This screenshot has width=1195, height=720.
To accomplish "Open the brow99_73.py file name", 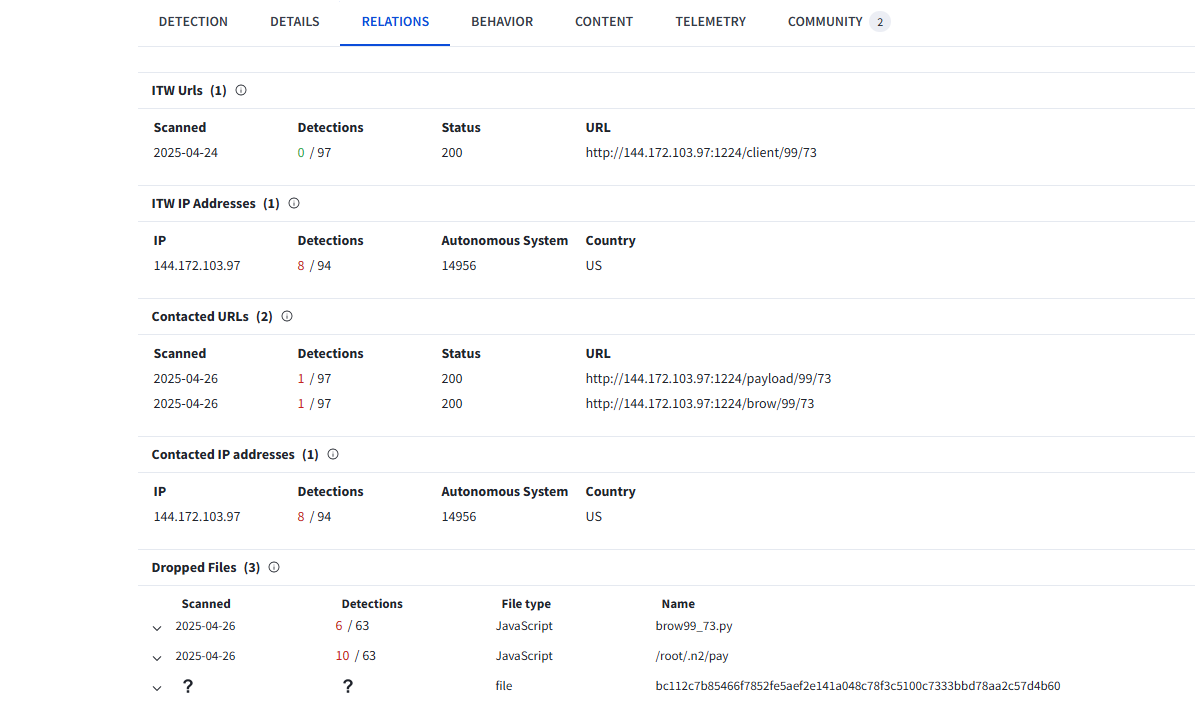I will (694, 626).
